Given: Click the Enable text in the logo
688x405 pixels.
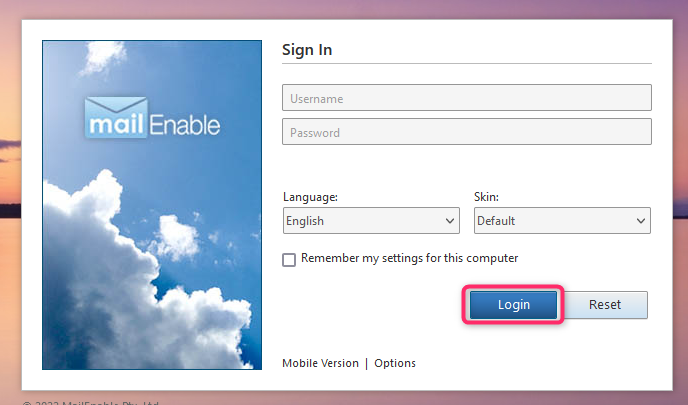Looking at the screenshot, I should coord(185,125).
